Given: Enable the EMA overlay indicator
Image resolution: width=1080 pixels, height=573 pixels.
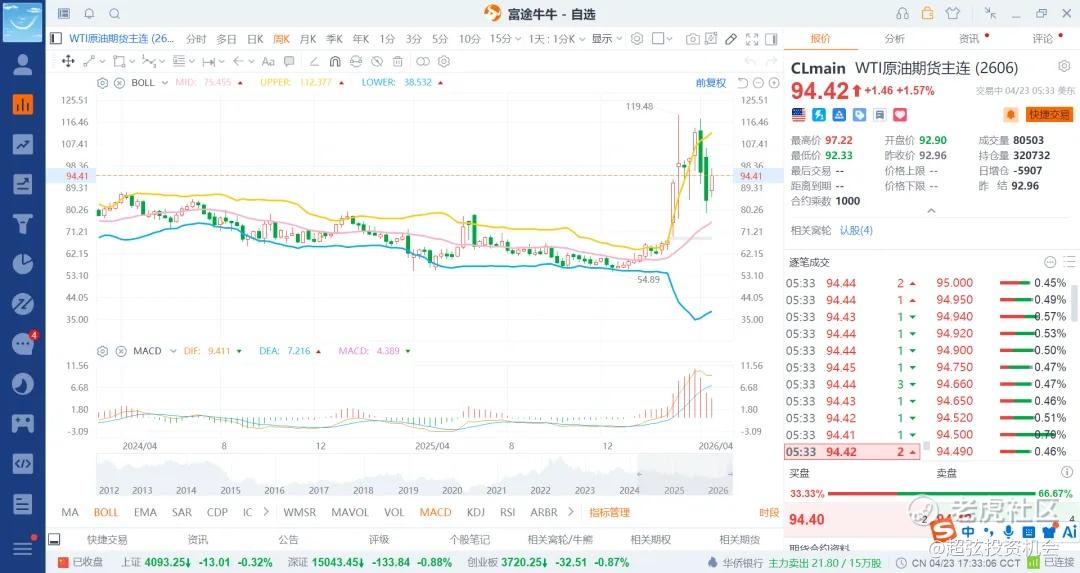Looking at the screenshot, I should [x=145, y=512].
